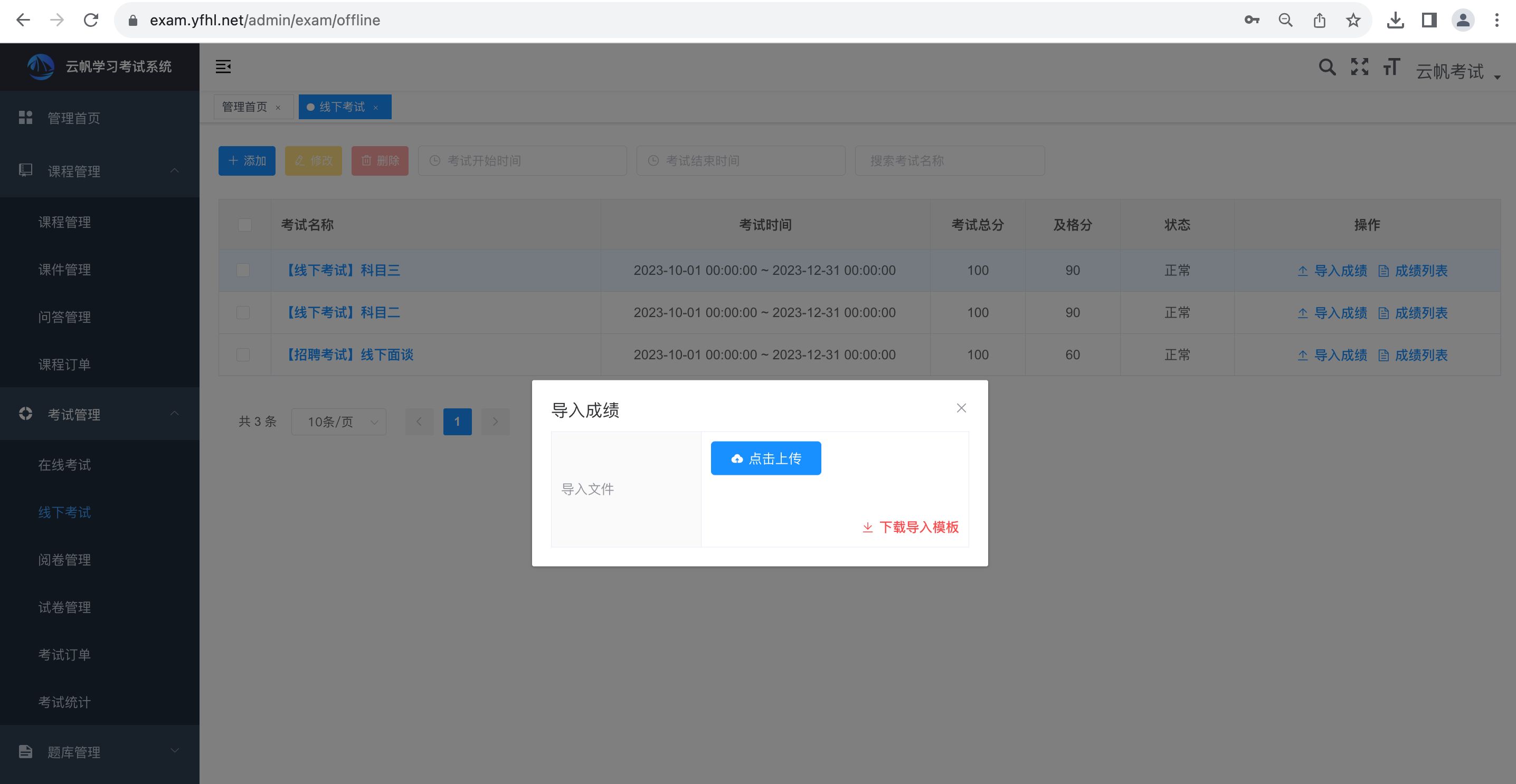The image size is (1516, 784).
Task: Open the 10条/页 page size dropdown
Action: click(x=339, y=422)
